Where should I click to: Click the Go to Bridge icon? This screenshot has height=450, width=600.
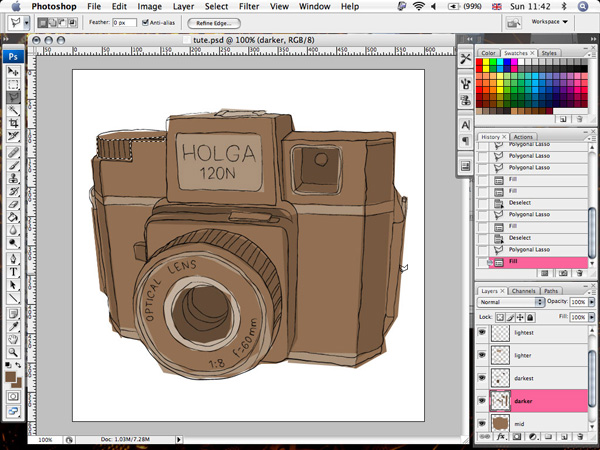coord(513,23)
